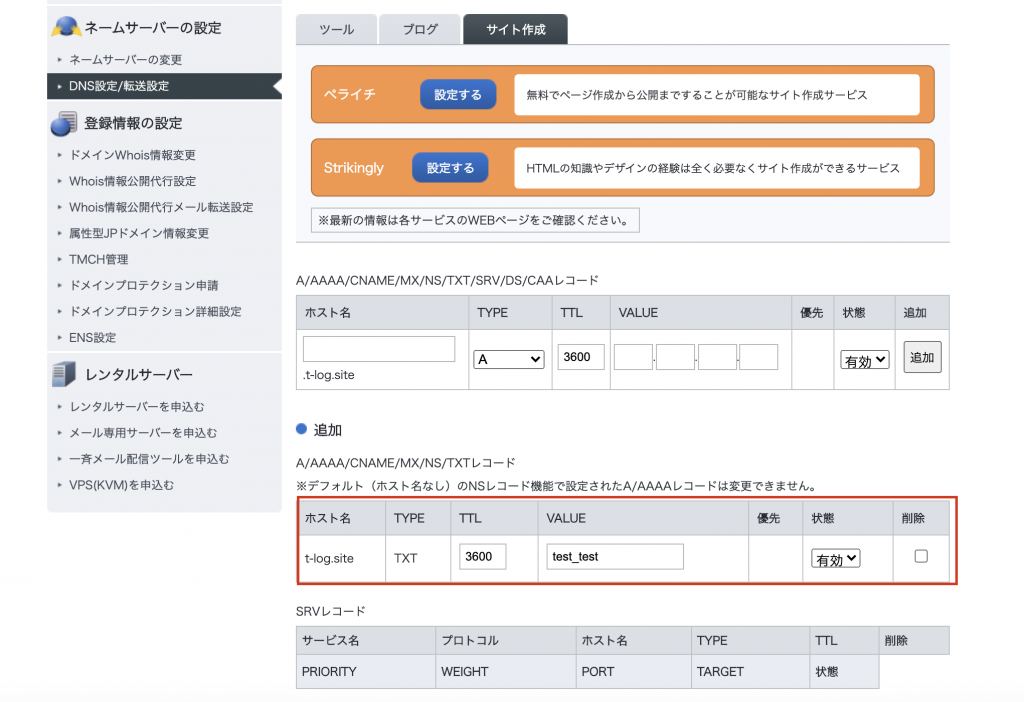Edit the TTL field of the TXT record
The width and height of the screenshot is (1024, 702).
tap(483, 556)
